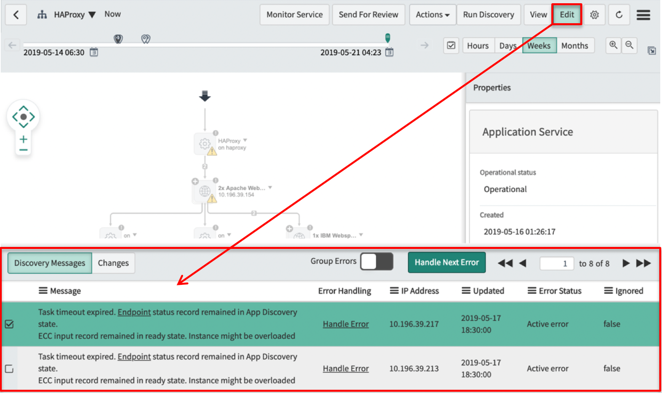Click the Run Discovery button
Viewport: 662px width, 393px height.
(x=488, y=15)
